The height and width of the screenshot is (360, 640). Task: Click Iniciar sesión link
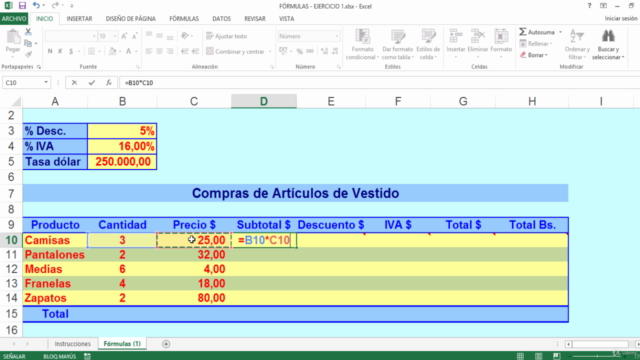pyautogui.click(x=621, y=19)
